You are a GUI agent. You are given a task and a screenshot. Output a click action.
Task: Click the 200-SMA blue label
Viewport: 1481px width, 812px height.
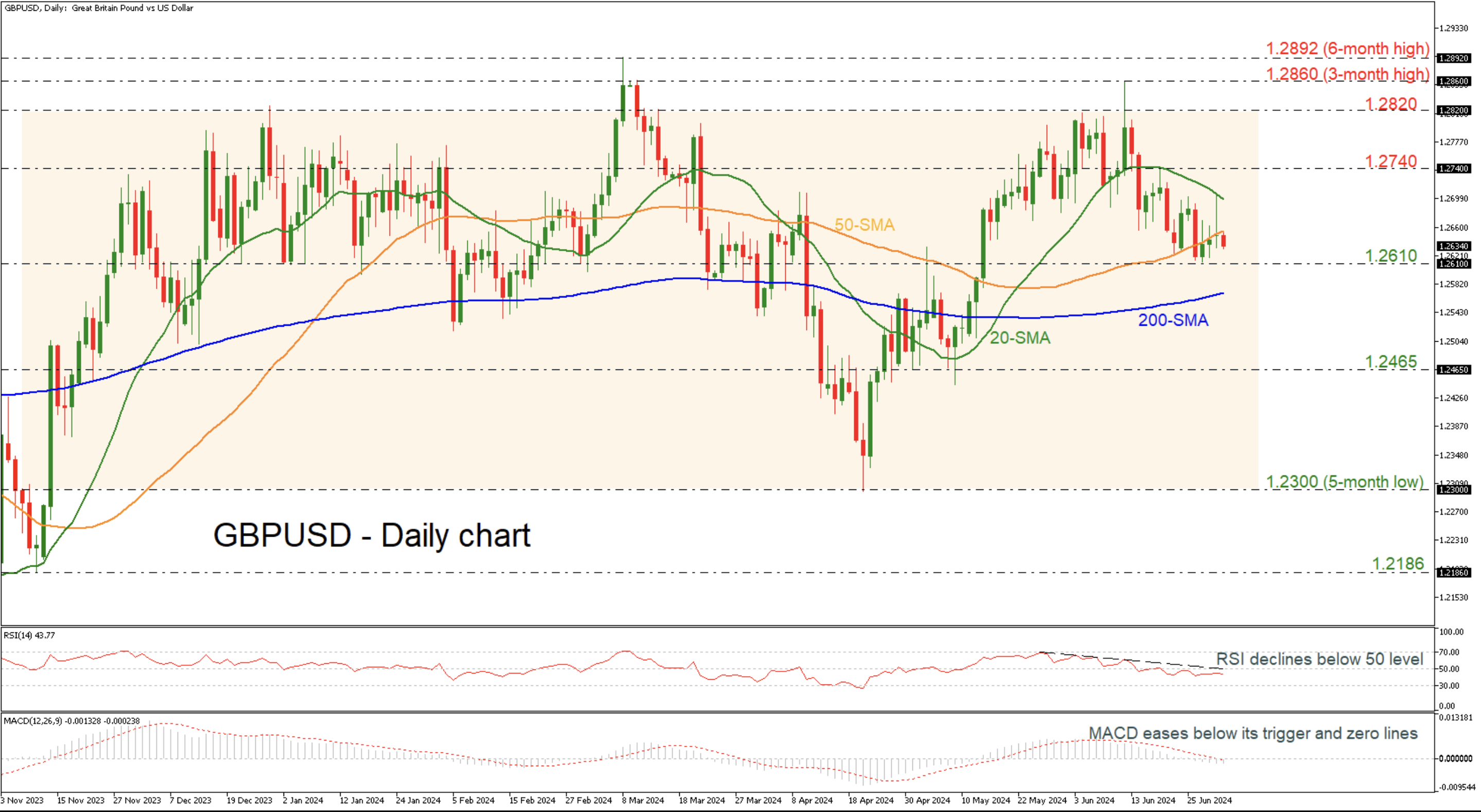[x=1173, y=320]
